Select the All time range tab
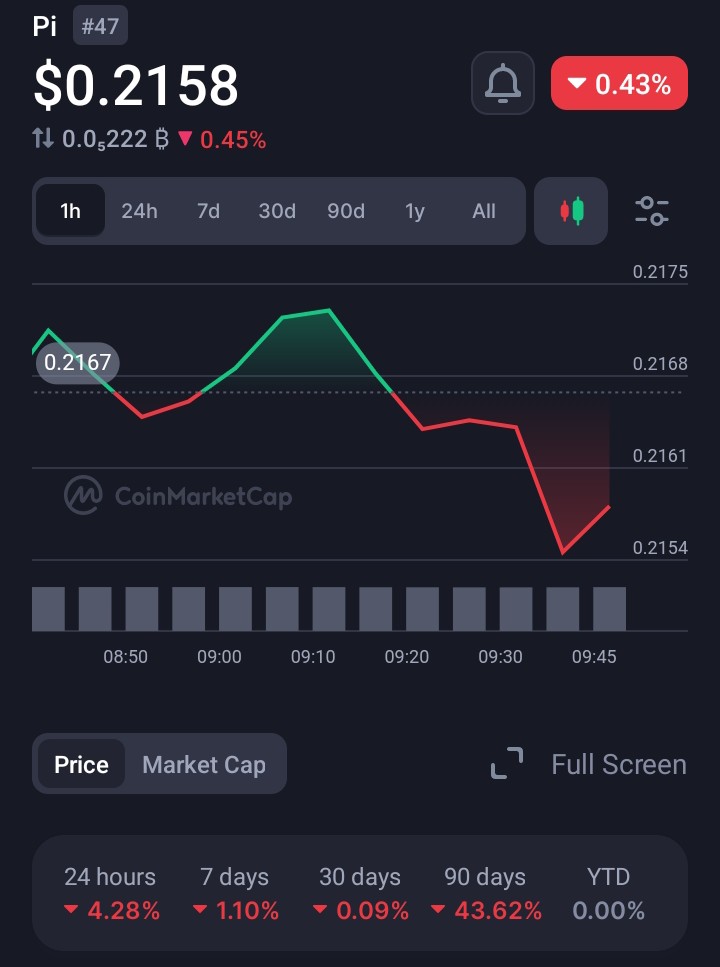This screenshot has height=967, width=720. pyautogui.click(x=484, y=211)
